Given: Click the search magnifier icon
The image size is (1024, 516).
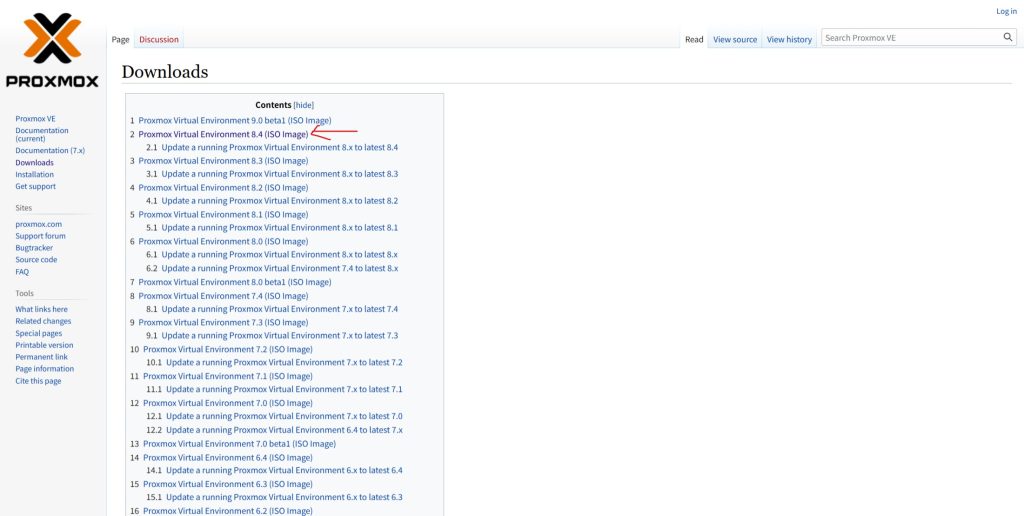Looking at the screenshot, I should [x=1007, y=37].
